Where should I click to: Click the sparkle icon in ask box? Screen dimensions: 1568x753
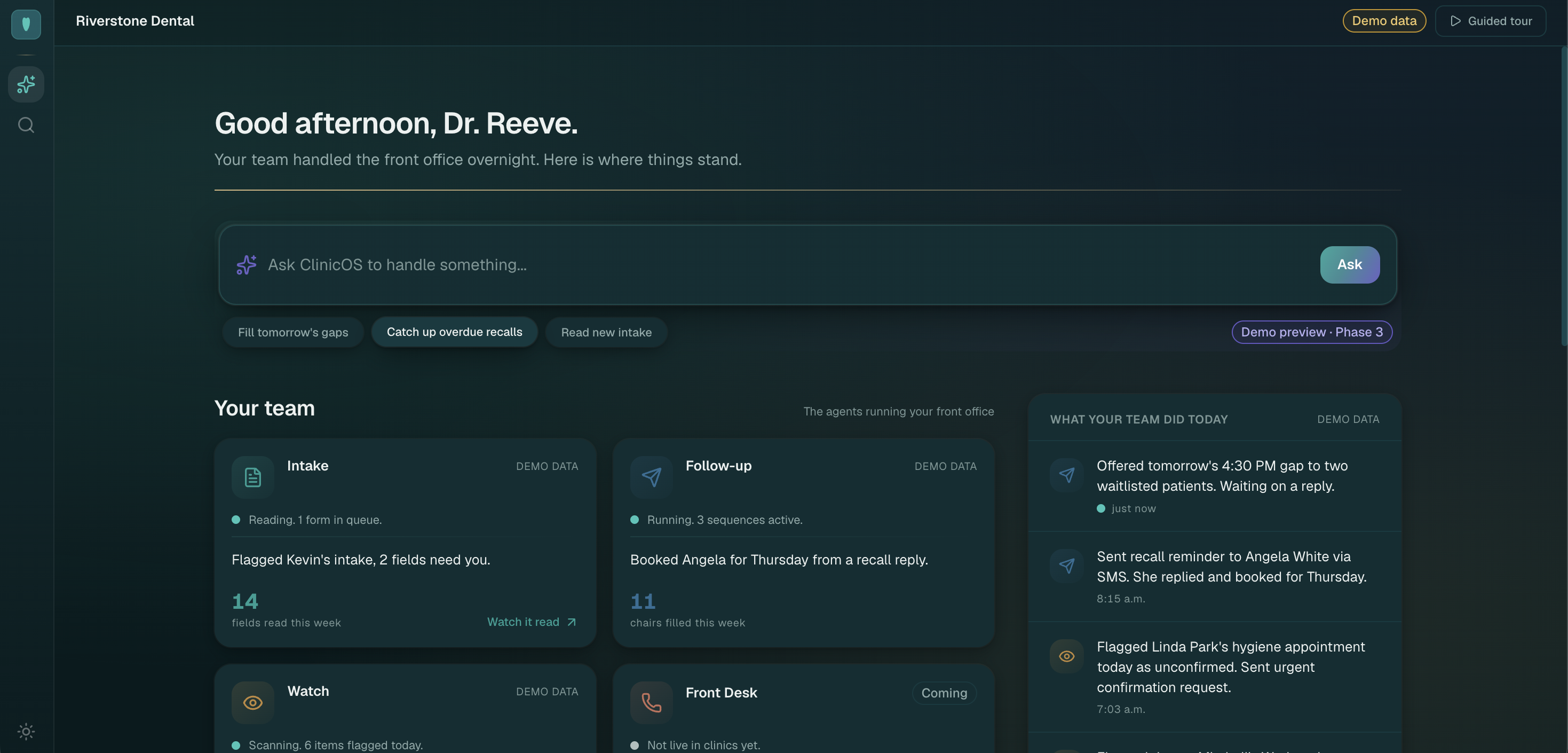(247, 264)
